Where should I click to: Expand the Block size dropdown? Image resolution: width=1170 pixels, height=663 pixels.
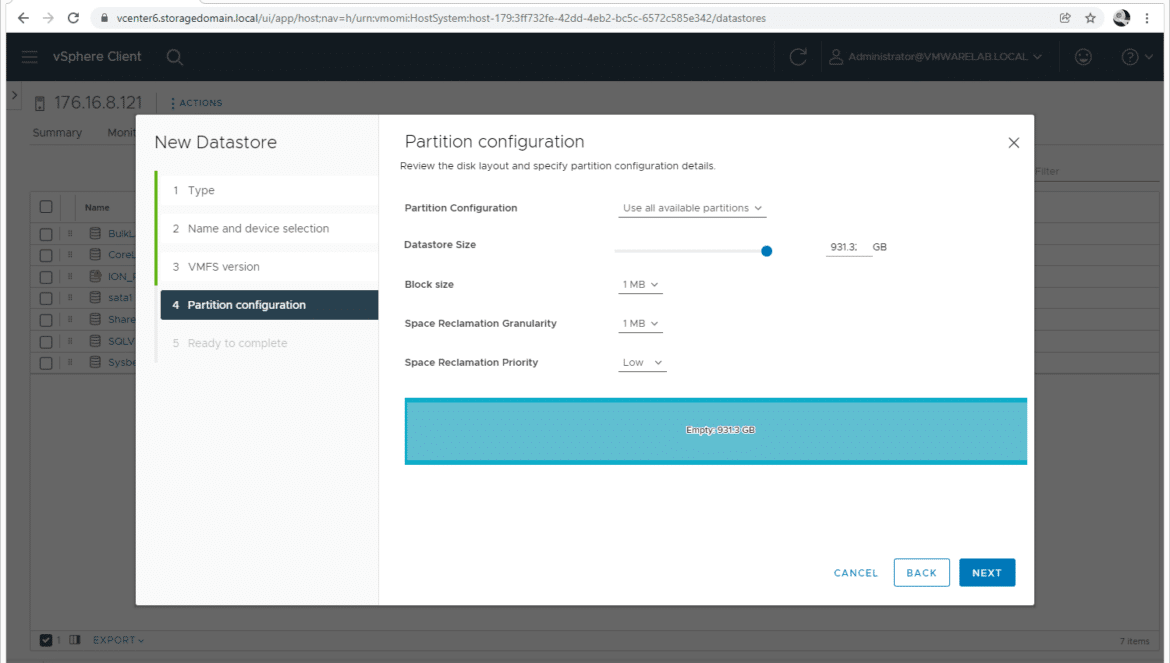(640, 285)
